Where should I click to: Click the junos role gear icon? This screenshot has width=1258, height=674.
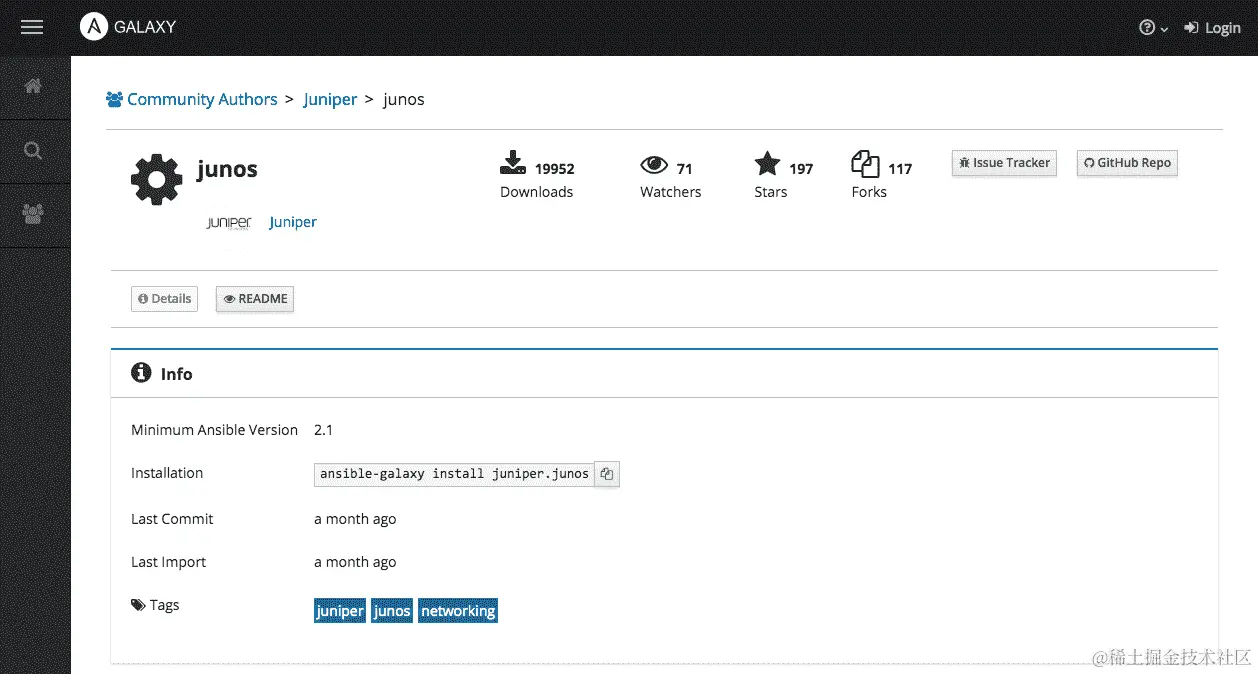click(157, 180)
